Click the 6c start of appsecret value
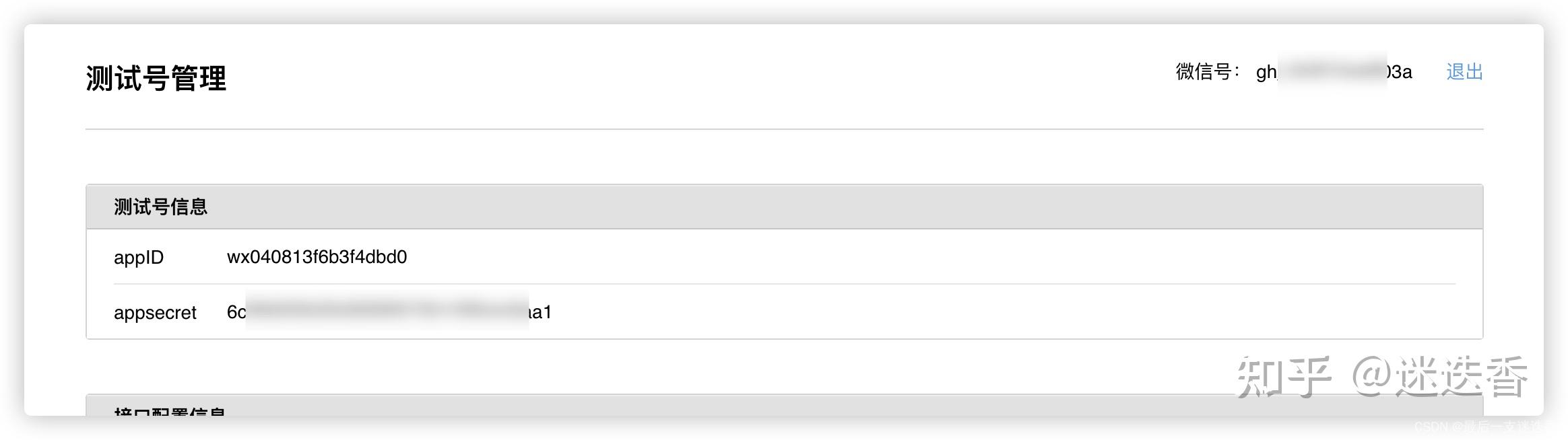Image resolution: width=1568 pixels, height=440 pixels. (x=236, y=312)
